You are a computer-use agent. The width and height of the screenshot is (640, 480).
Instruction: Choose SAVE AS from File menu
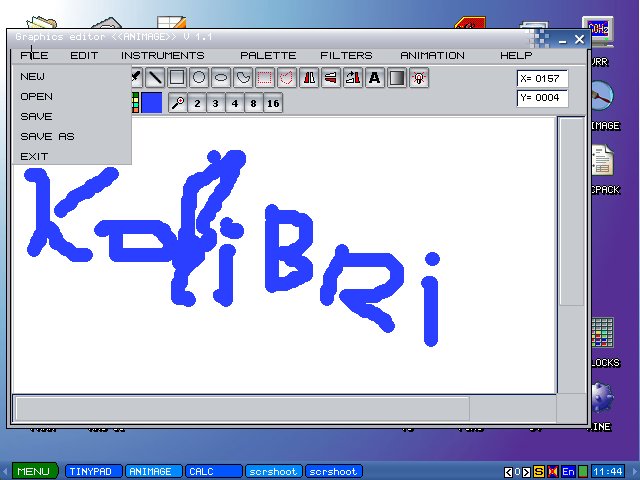(47, 136)
